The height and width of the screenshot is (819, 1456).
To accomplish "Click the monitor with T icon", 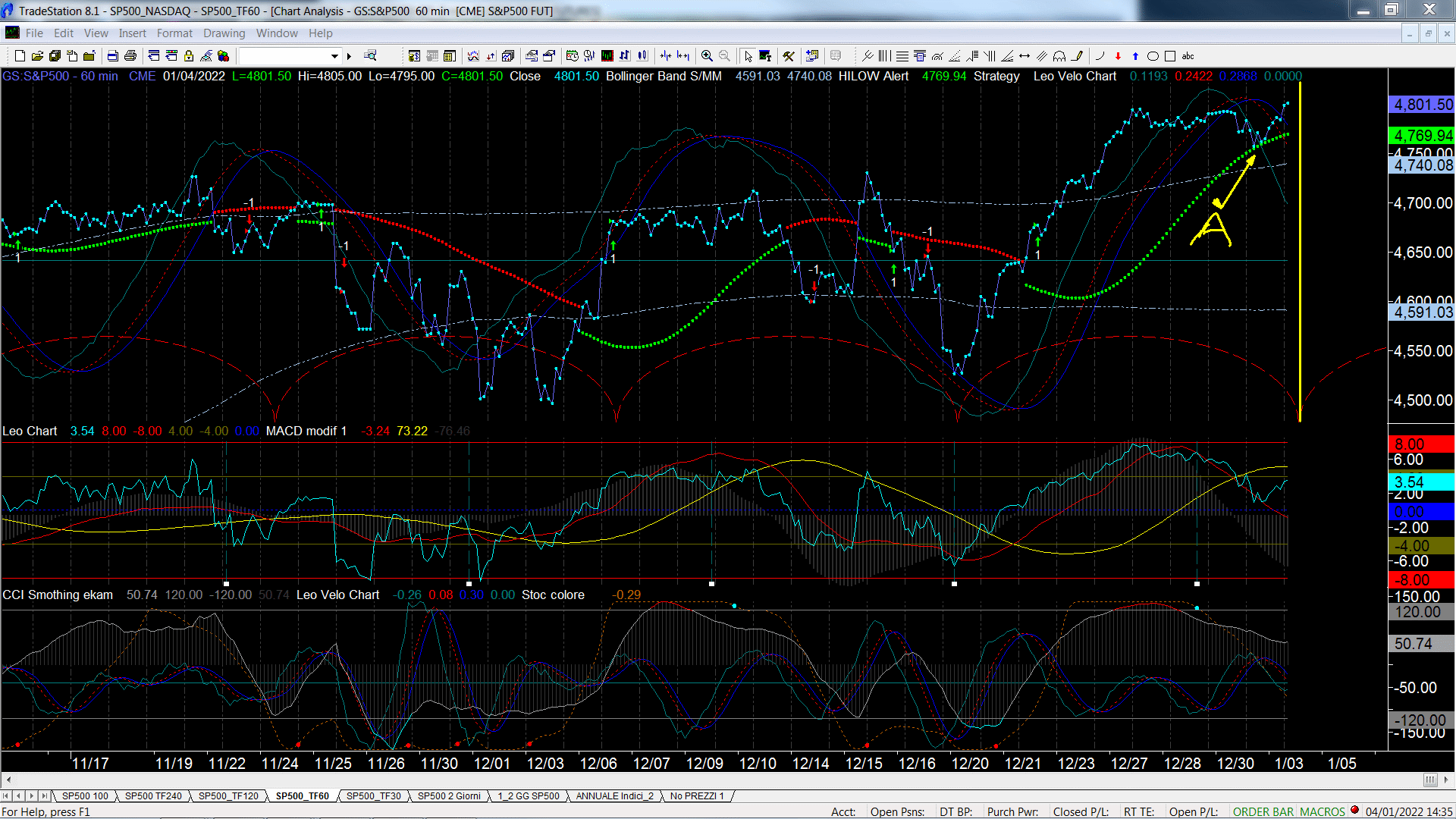I will [765, 56].
